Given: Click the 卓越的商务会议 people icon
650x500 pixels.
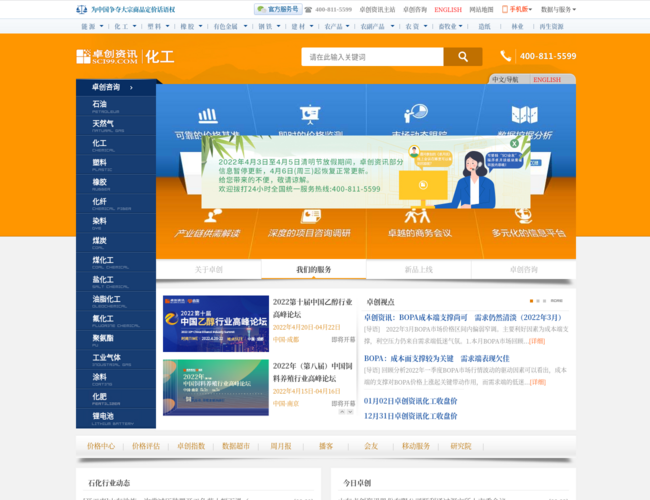Looking at the screenshot, I should coord(417,216).
